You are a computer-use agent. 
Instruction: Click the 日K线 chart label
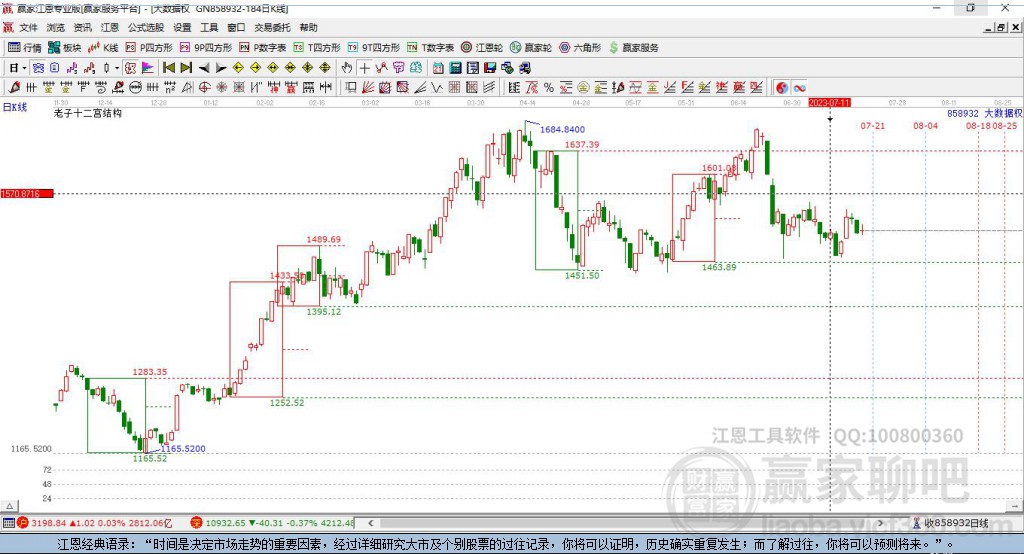coord(15,107)
